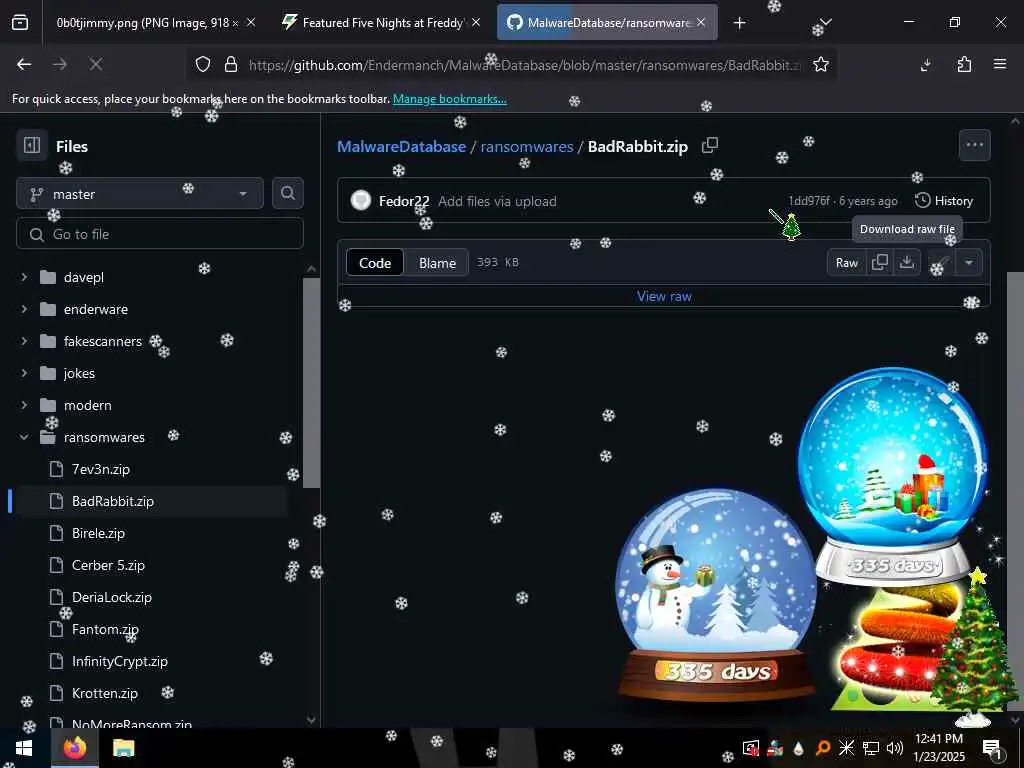Click the Raw button

[846, 263]
